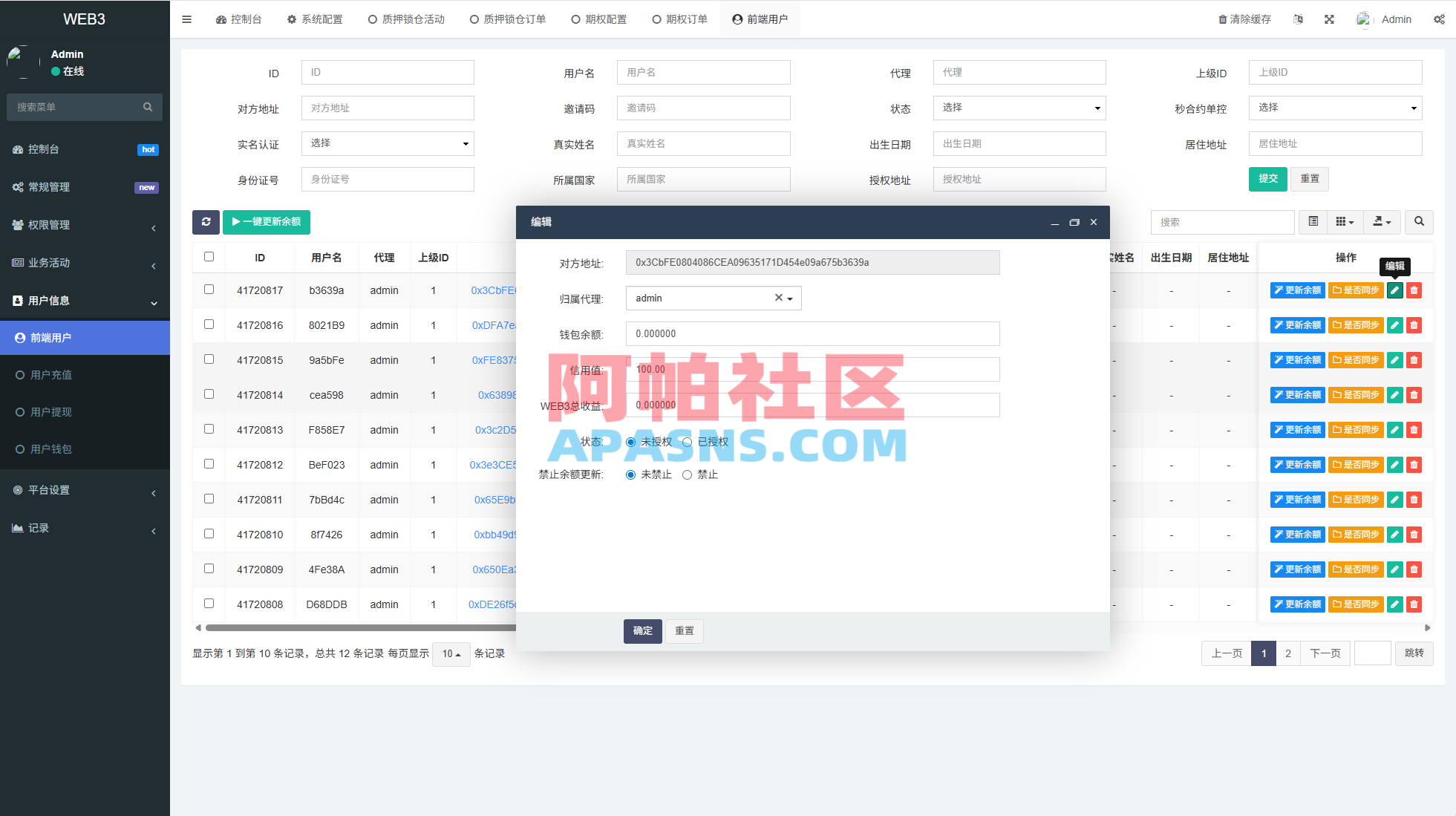Select the 禁止 balance update radio
1456x816 pixels.
pyautogui.click(x=687, y=474)
